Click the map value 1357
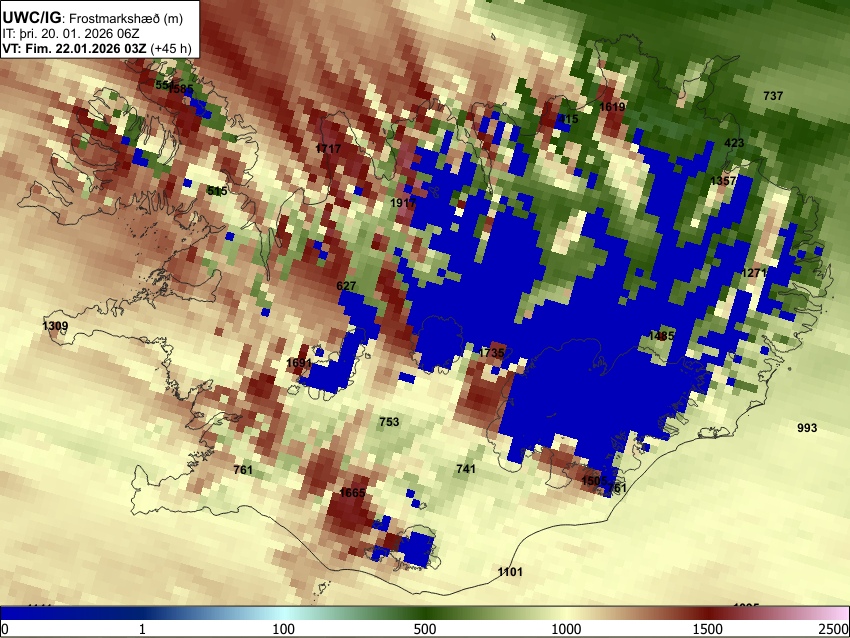The width and height of the screenshot is (850, 638). pos(723,181)
